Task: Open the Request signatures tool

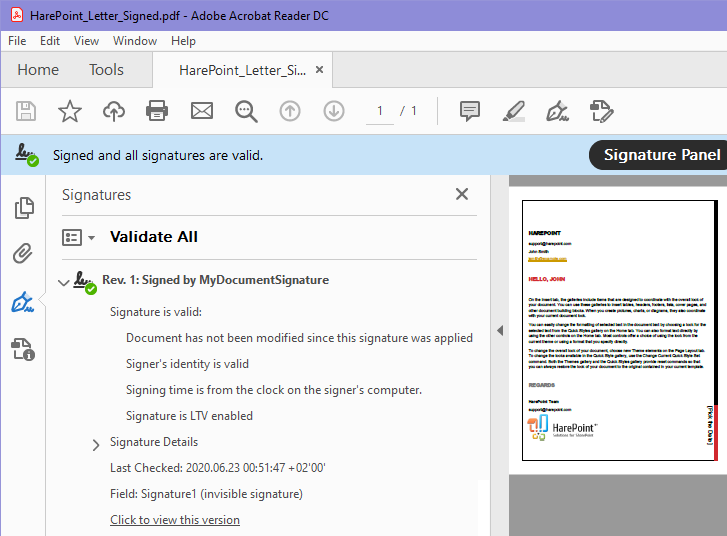Action: point(601,111)
